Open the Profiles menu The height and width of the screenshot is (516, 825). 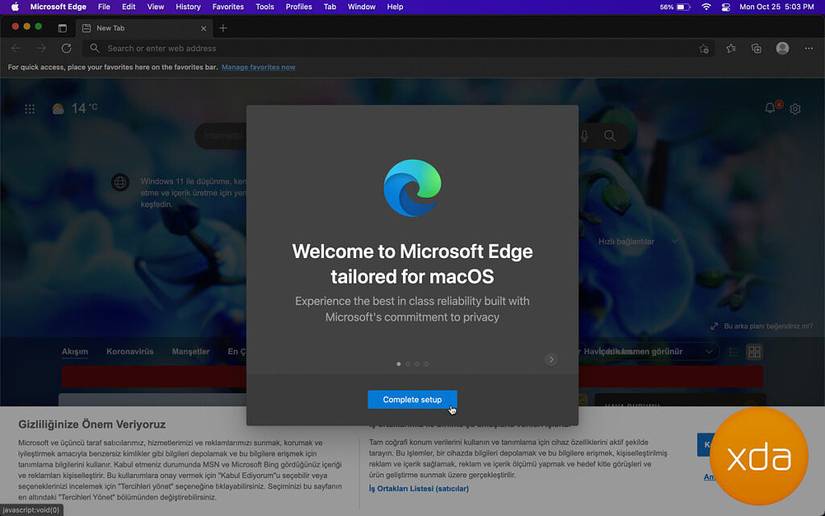pos(299,7)
